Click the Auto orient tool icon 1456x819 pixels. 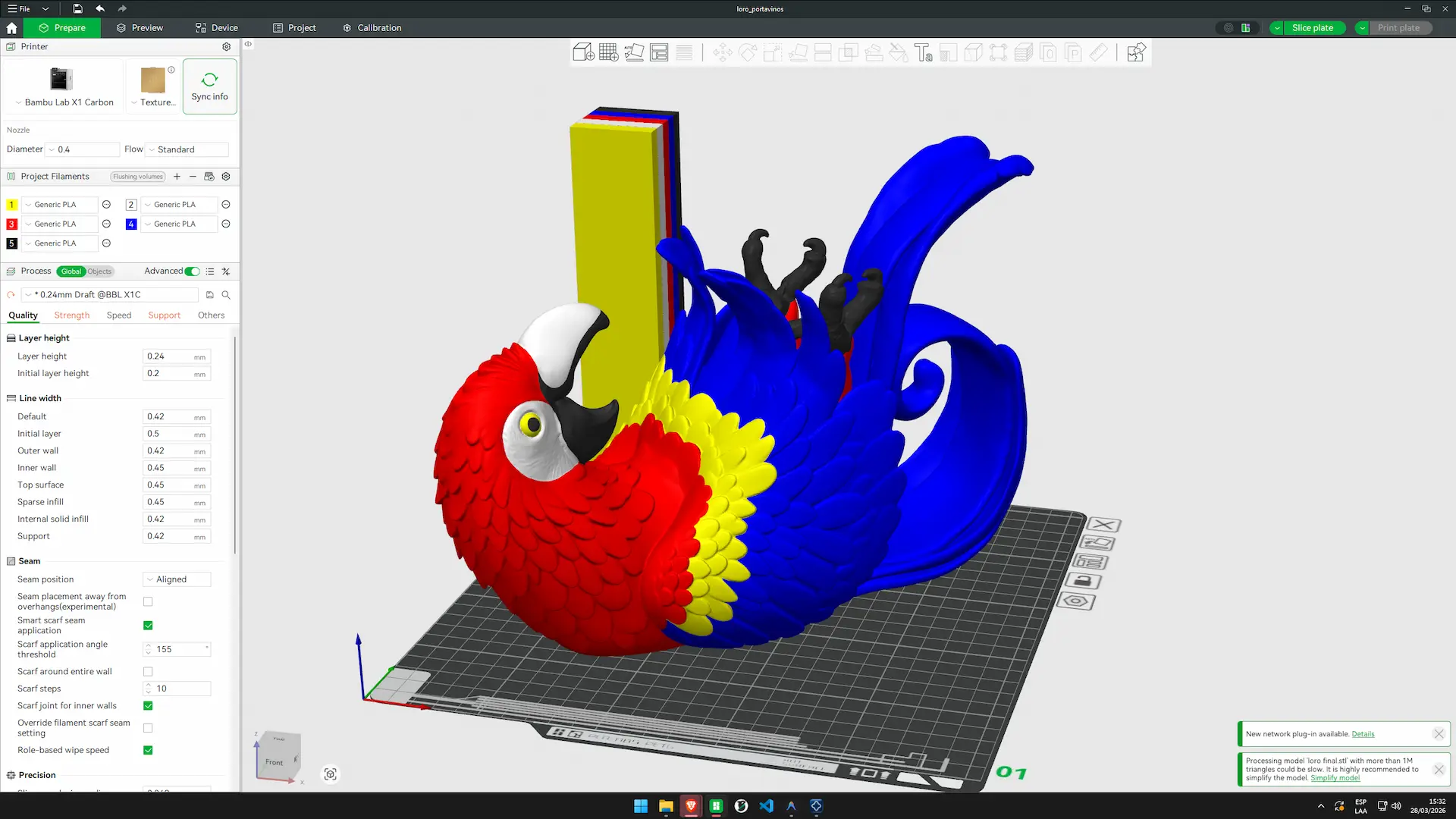pyautogui.click(x=634, y=52)
